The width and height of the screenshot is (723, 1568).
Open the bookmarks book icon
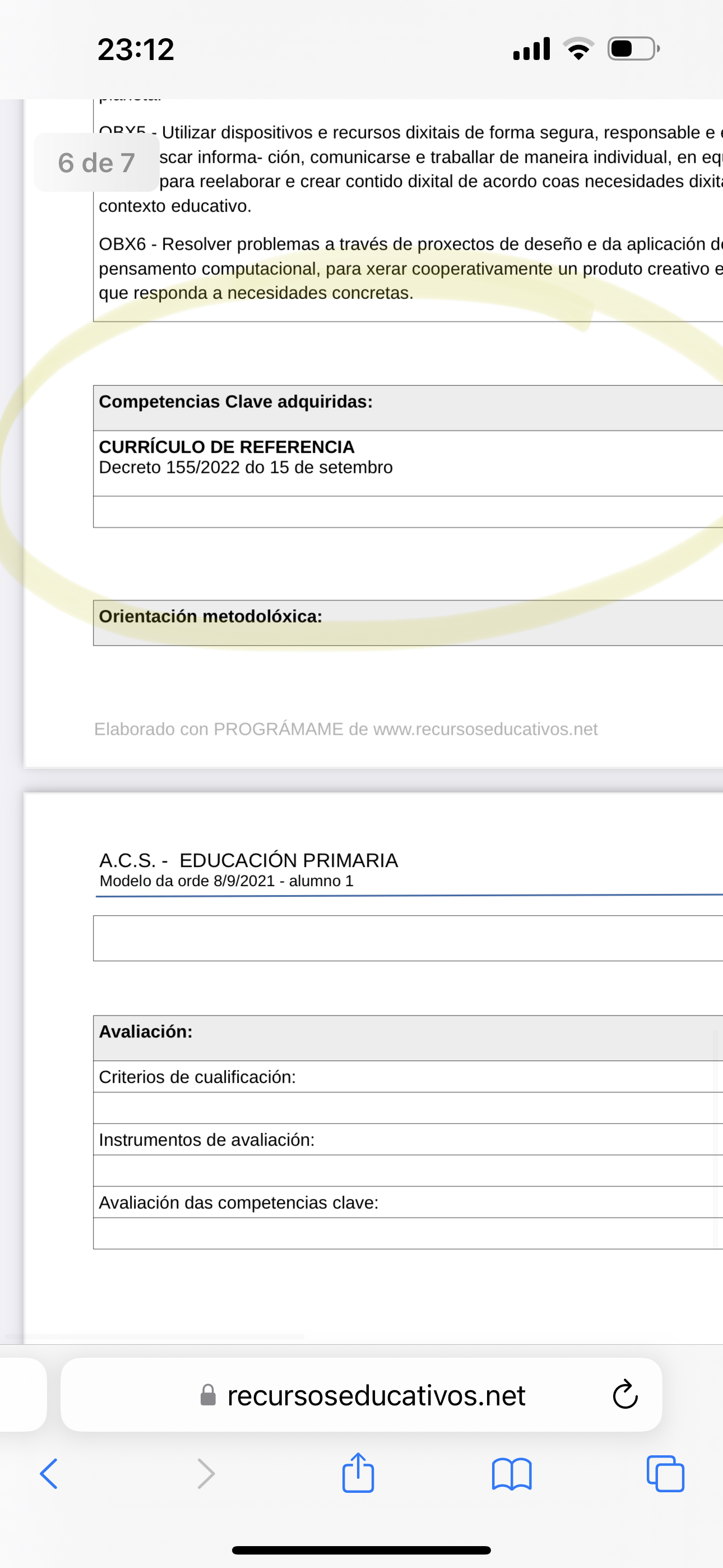pos(511,1474)
